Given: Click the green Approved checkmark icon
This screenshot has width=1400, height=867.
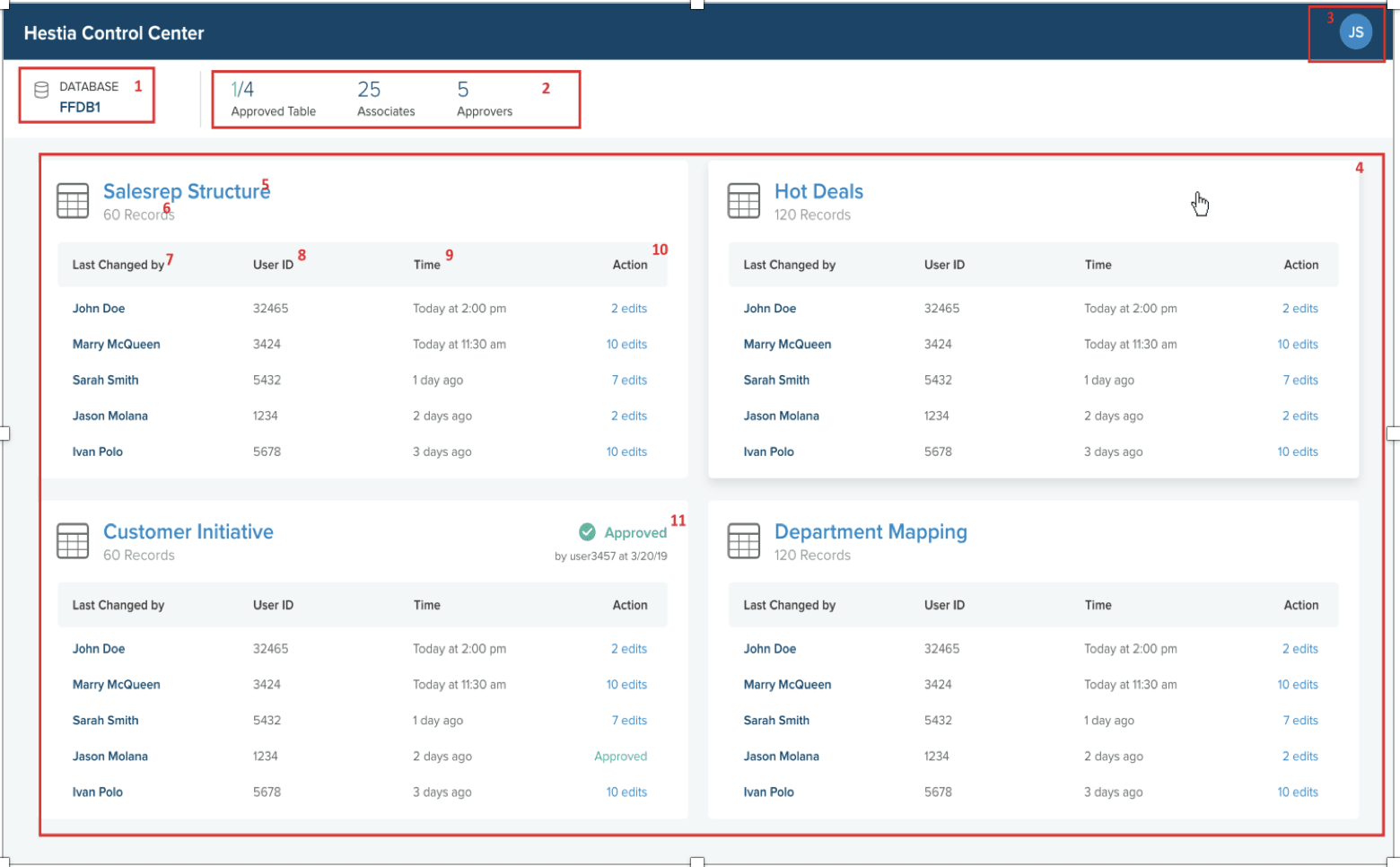Looking at the screenshot, I should [587, 532].
